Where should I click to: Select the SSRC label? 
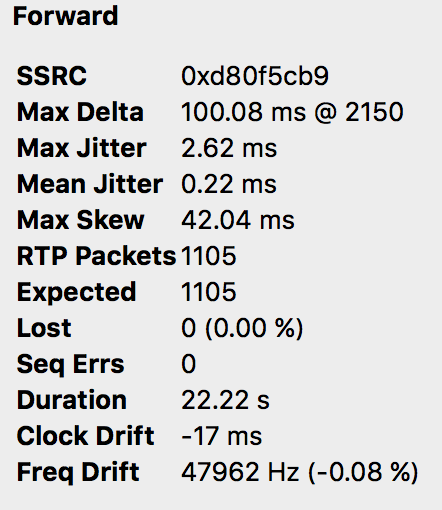pyautogui.click(x=52, y=76)
